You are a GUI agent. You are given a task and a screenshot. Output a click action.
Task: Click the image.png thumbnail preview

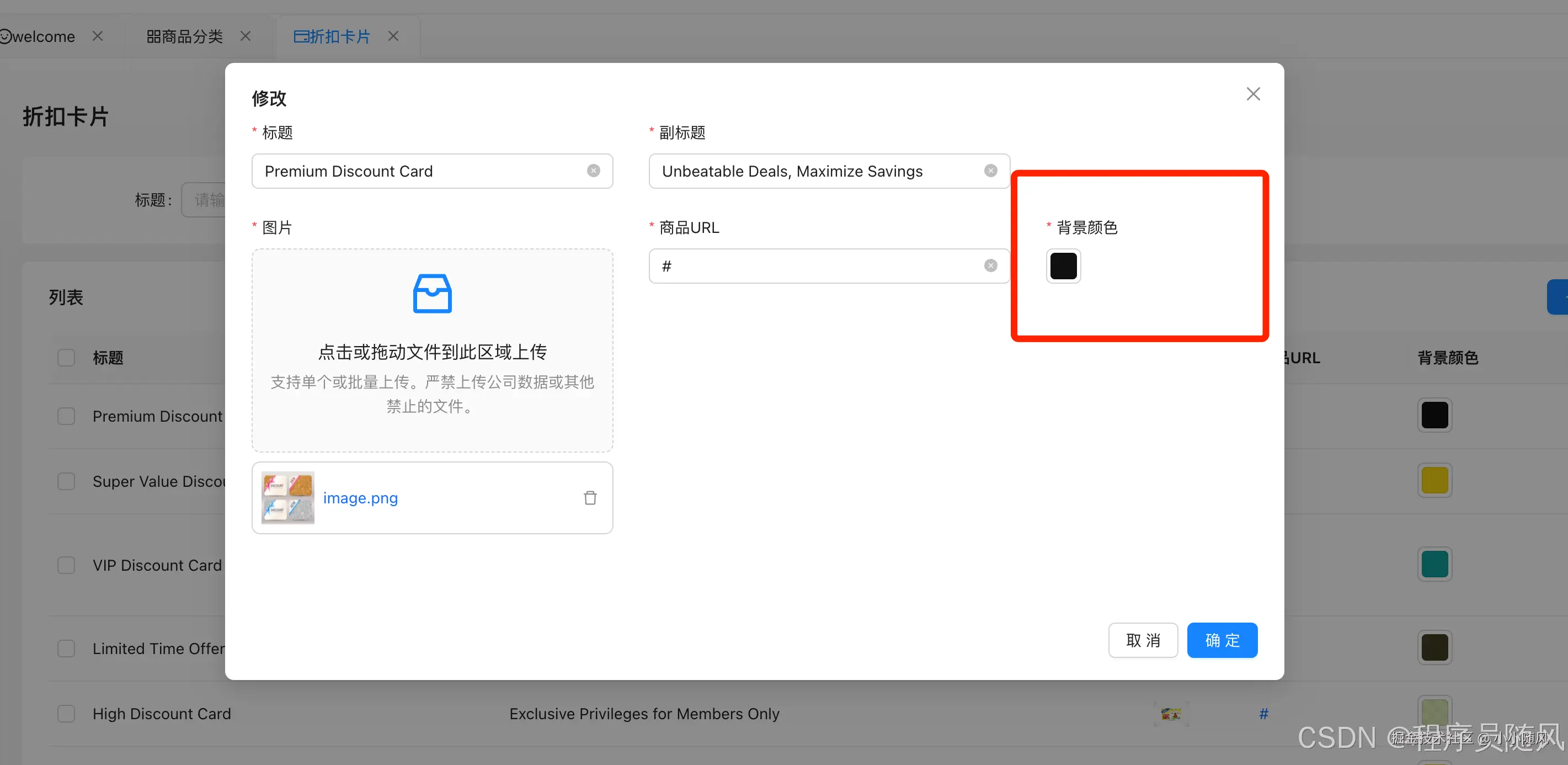[288, 498]
